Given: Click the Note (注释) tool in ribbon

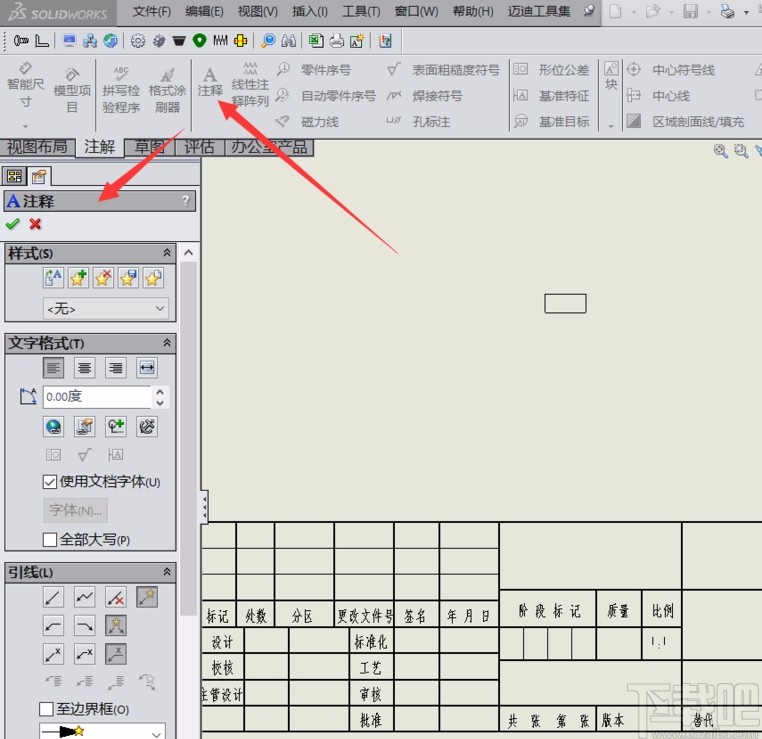Looking at the screenshot, I should pos(210,82).
